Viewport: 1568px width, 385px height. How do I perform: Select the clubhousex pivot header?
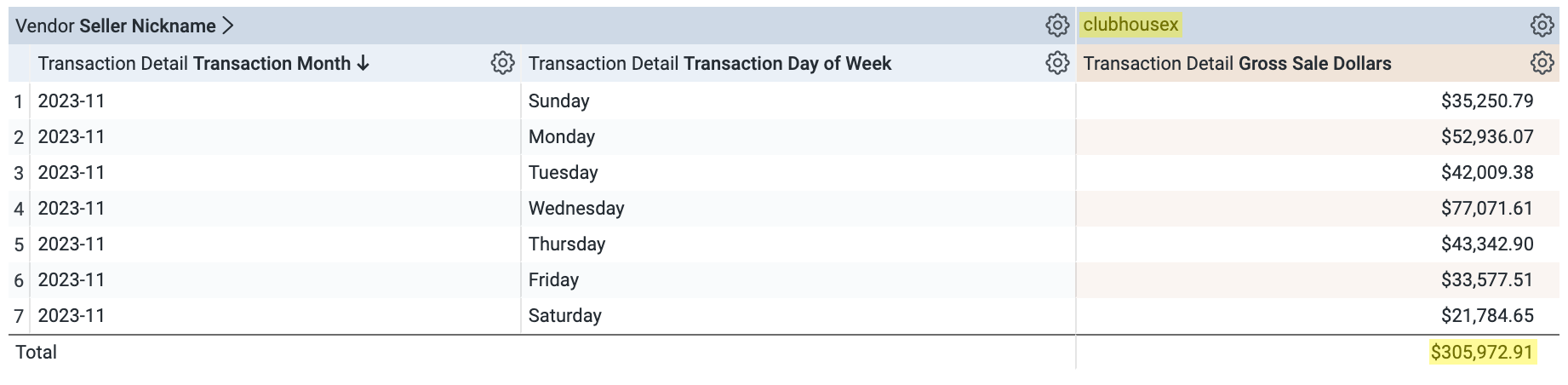[1130, 25]
